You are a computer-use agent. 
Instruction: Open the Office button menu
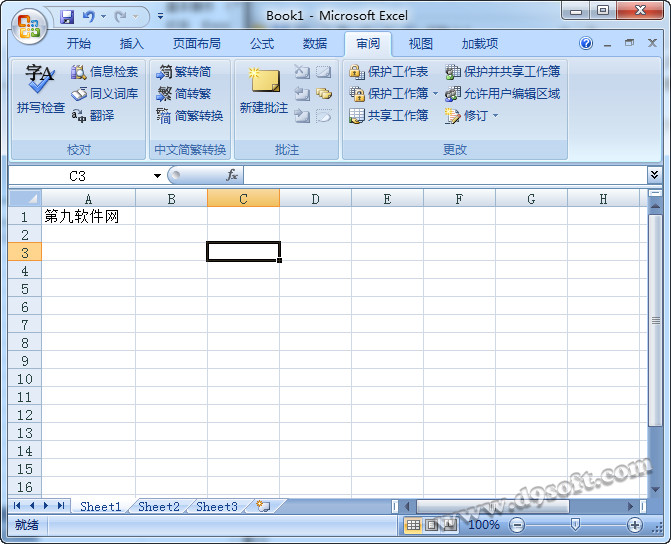pyautogui.click(x=29, y=27)
